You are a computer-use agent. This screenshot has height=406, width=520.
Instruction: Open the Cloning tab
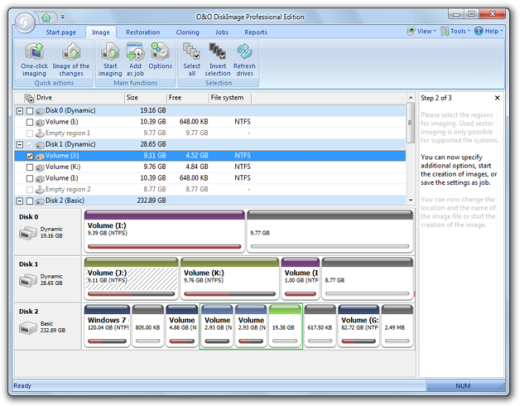tap(187, 32)
